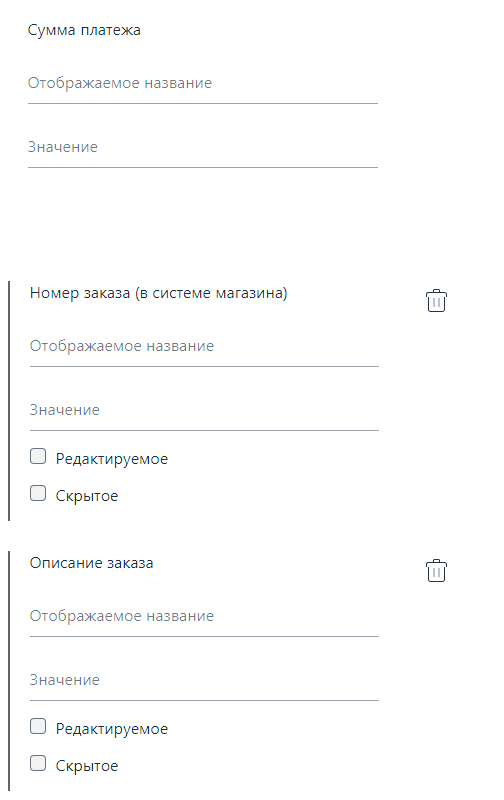Check the Скрытое box in Описание заказа
This screenshot has width=504, height=800.
pos(38,763)
